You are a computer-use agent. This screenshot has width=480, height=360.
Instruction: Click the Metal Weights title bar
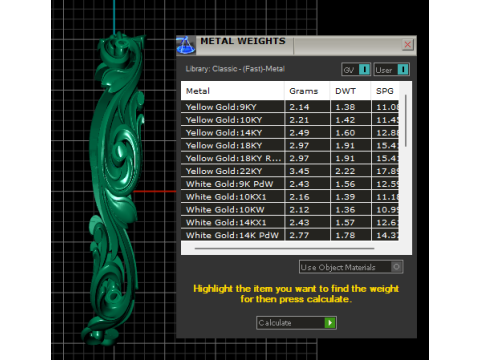[296, 45]
